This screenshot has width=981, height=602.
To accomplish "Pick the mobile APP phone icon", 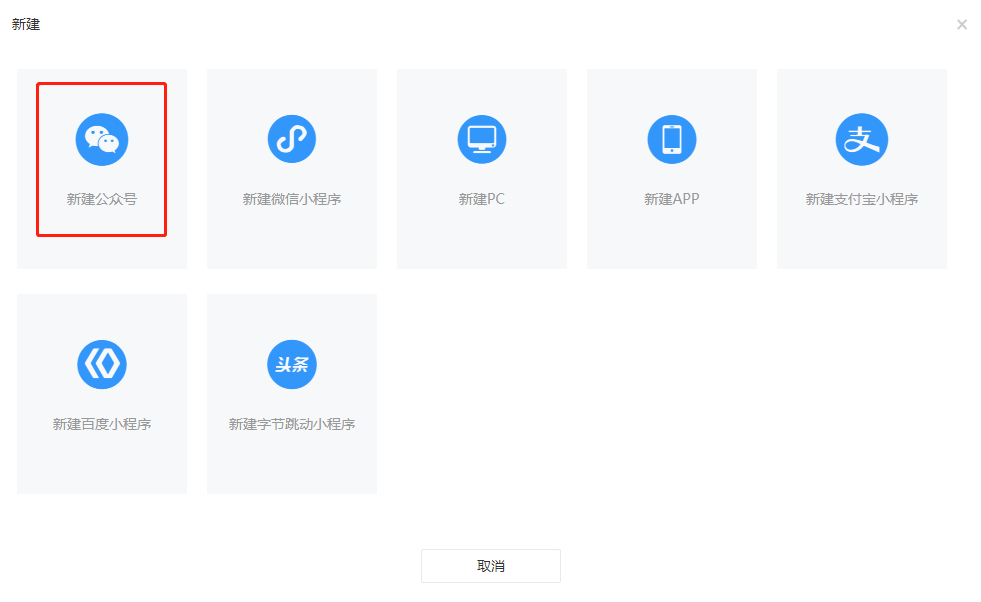I will (672, 139).
